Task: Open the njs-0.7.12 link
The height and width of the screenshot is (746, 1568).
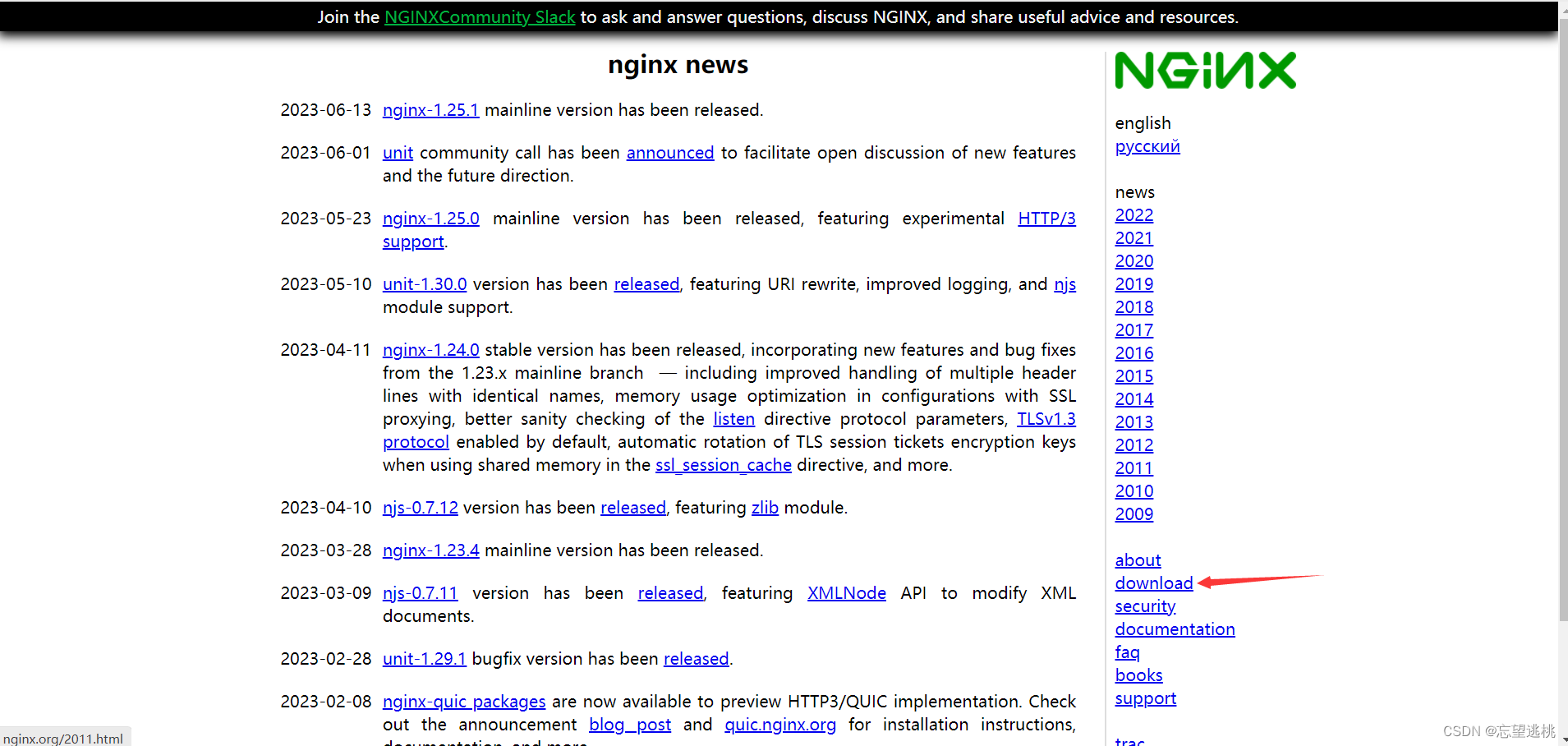Action: (x=421, y=508)
